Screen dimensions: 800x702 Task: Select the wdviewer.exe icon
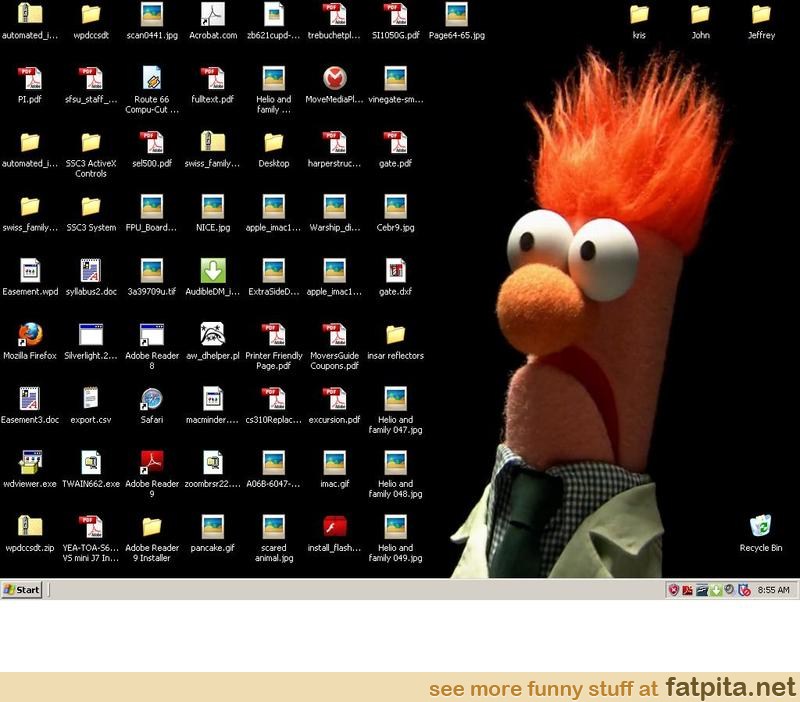click(30, 462)
